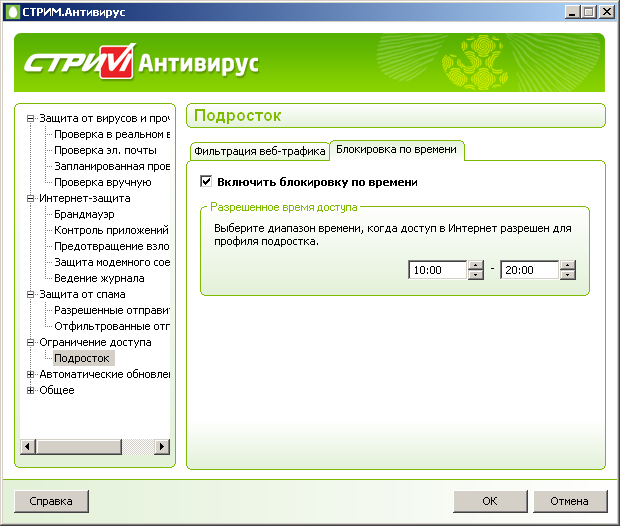
Task: Select 'Контроль приложений' tree item
Action: tap(111, 230)
